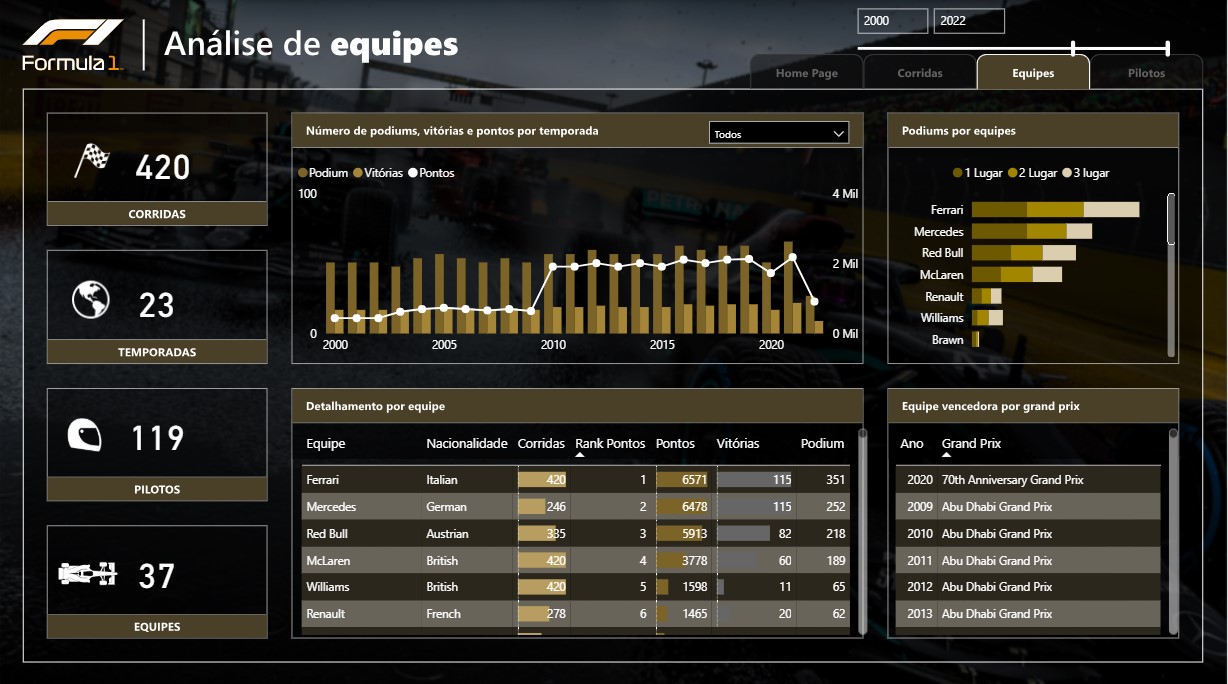The height and width of the screenshot is (684, 1228).
Task: Click the end year field showing 2022
Action: point(969,20)
